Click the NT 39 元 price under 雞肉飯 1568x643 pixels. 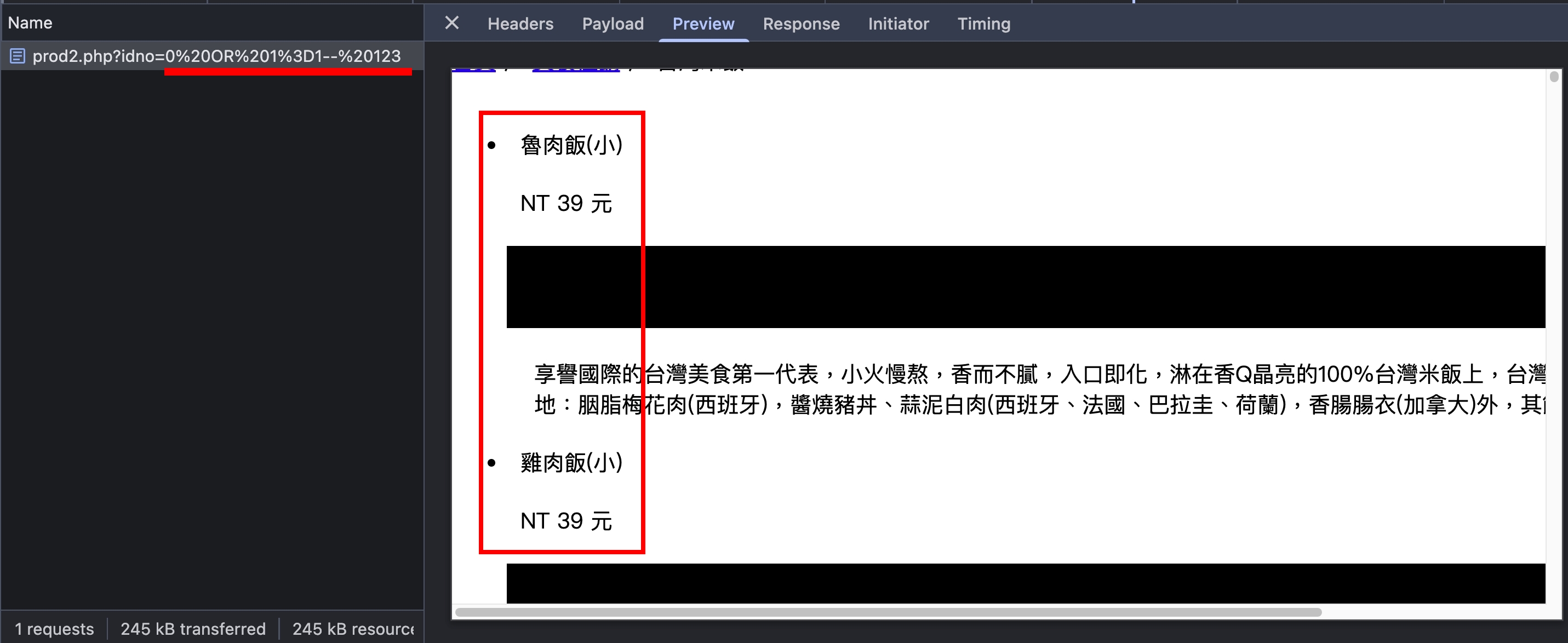coord(566,521)
